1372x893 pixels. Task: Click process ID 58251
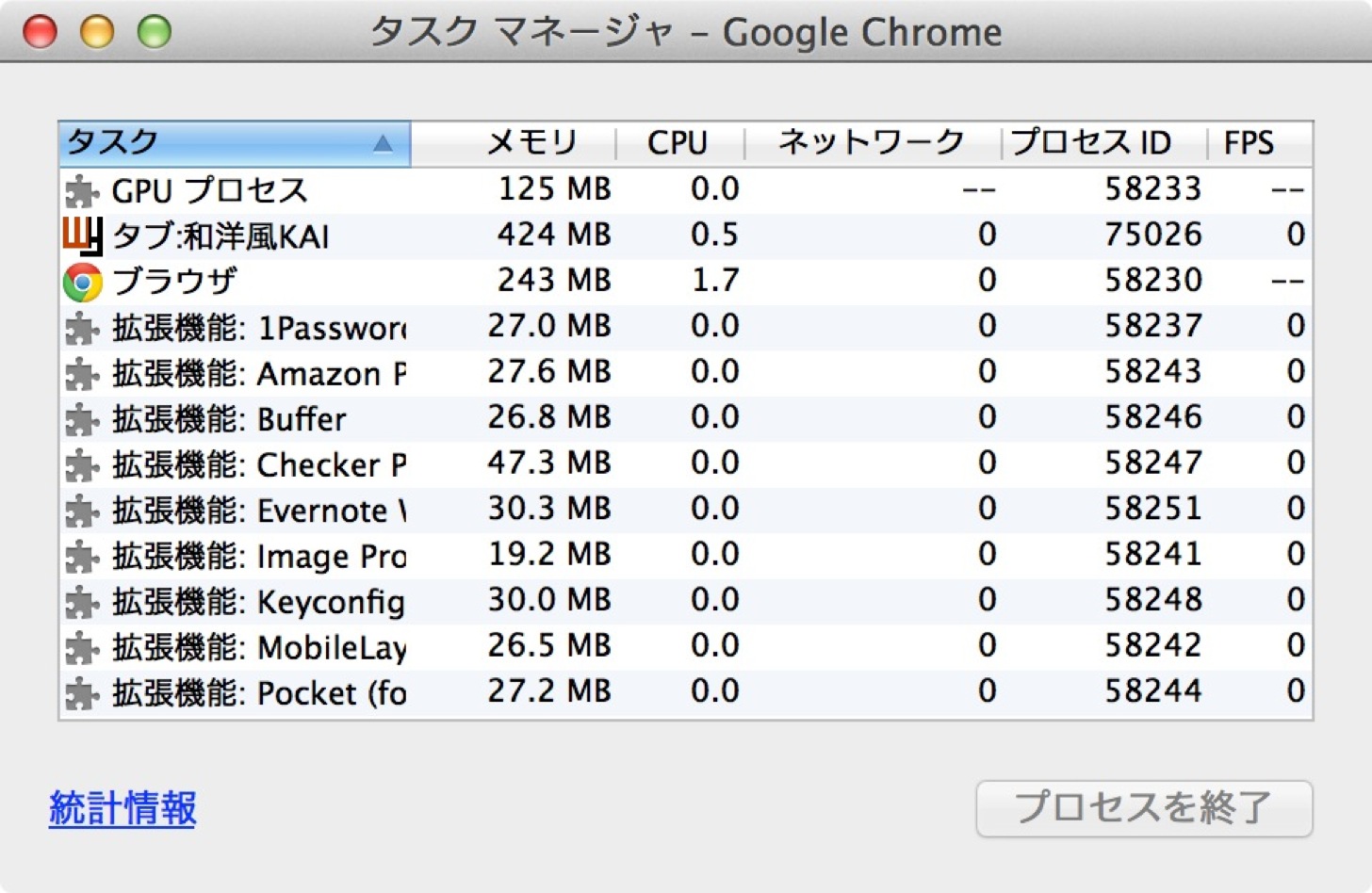pyautogui.click(x=1153, y=508)
